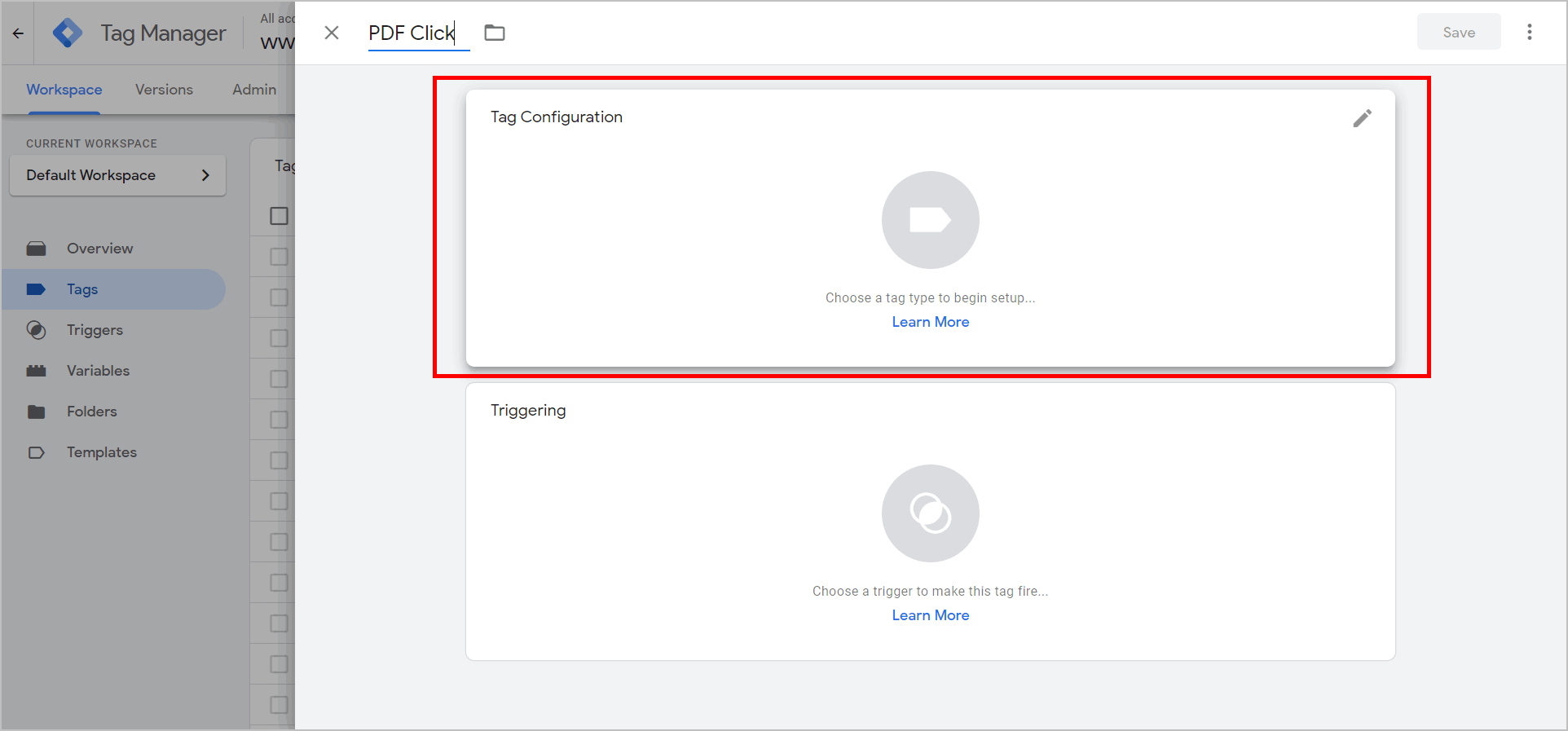Image resolution: width=1568 pixels, height=731 pixels.
Task: Click the Tag Manager title text
Action: [163, 33]
